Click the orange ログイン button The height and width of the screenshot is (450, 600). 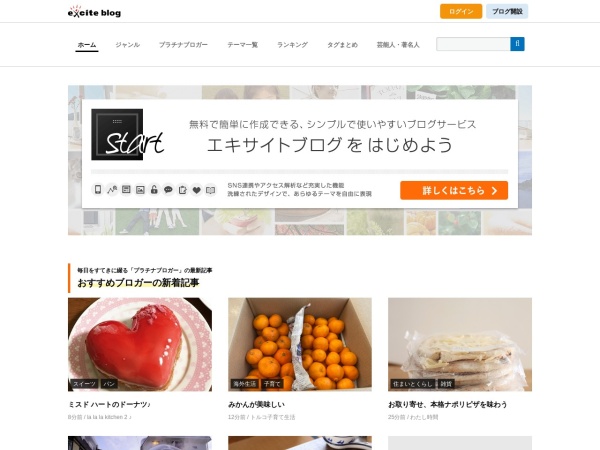pyautogui.click(x=461, y=11)
